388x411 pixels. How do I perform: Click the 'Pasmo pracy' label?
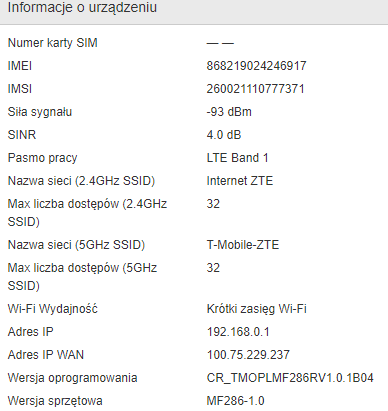tap(42, 158)
